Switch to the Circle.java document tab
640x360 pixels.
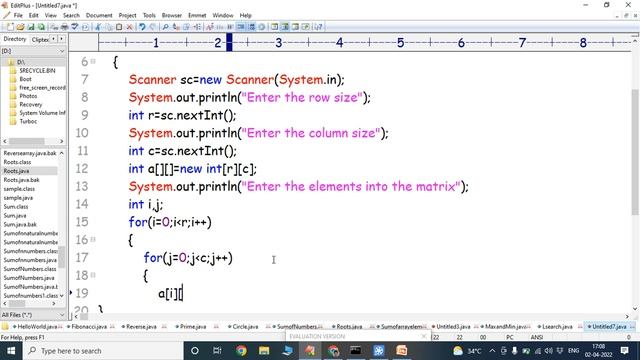point(245,327)
